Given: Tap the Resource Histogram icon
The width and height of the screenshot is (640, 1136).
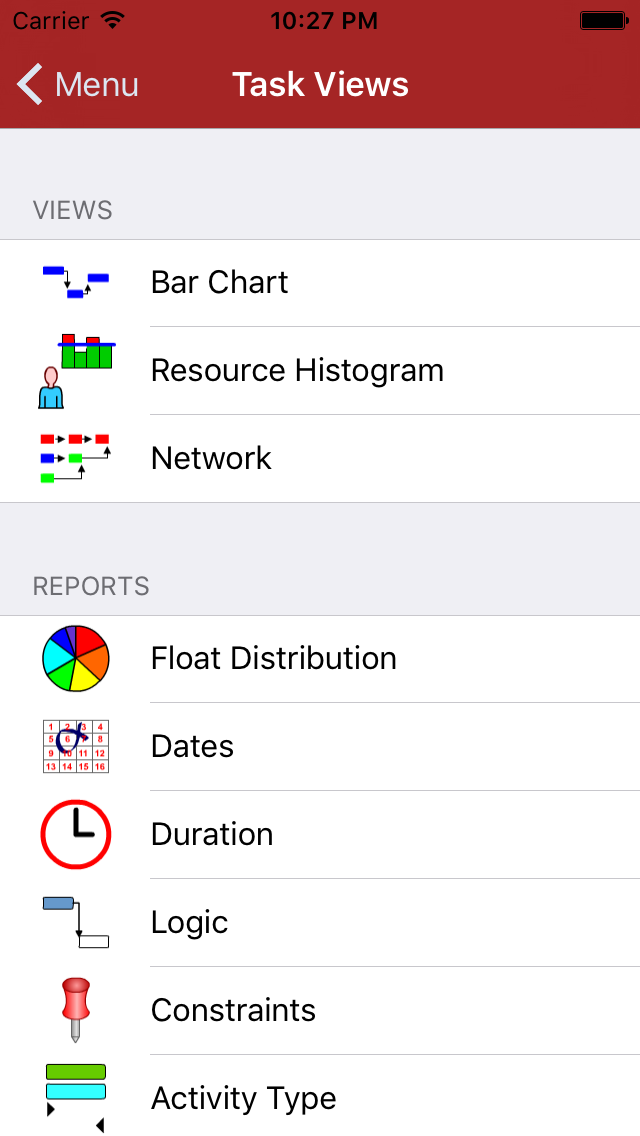Looking at the screenshot, I should (76, 371).
